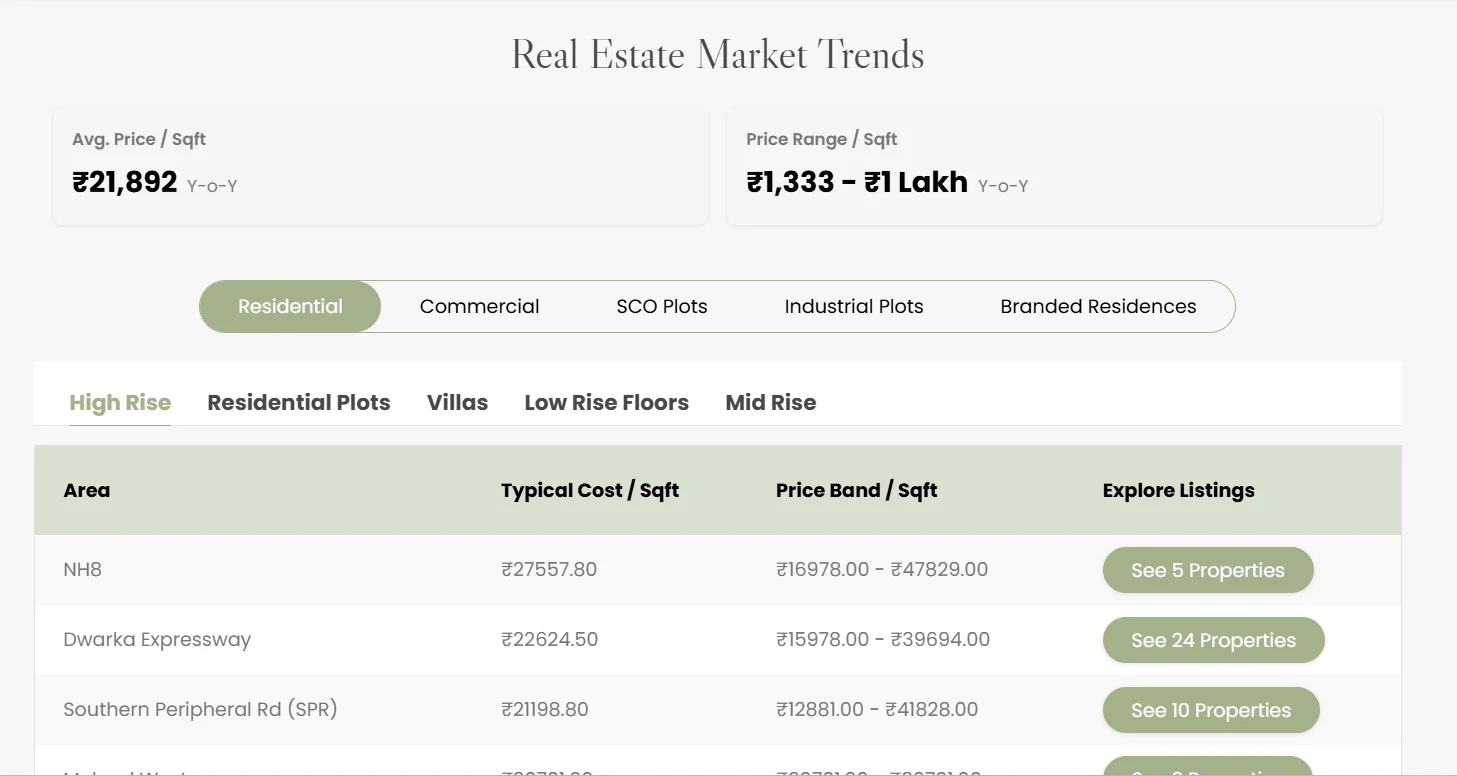Open the Branded Residences category

click(1098, 306)
